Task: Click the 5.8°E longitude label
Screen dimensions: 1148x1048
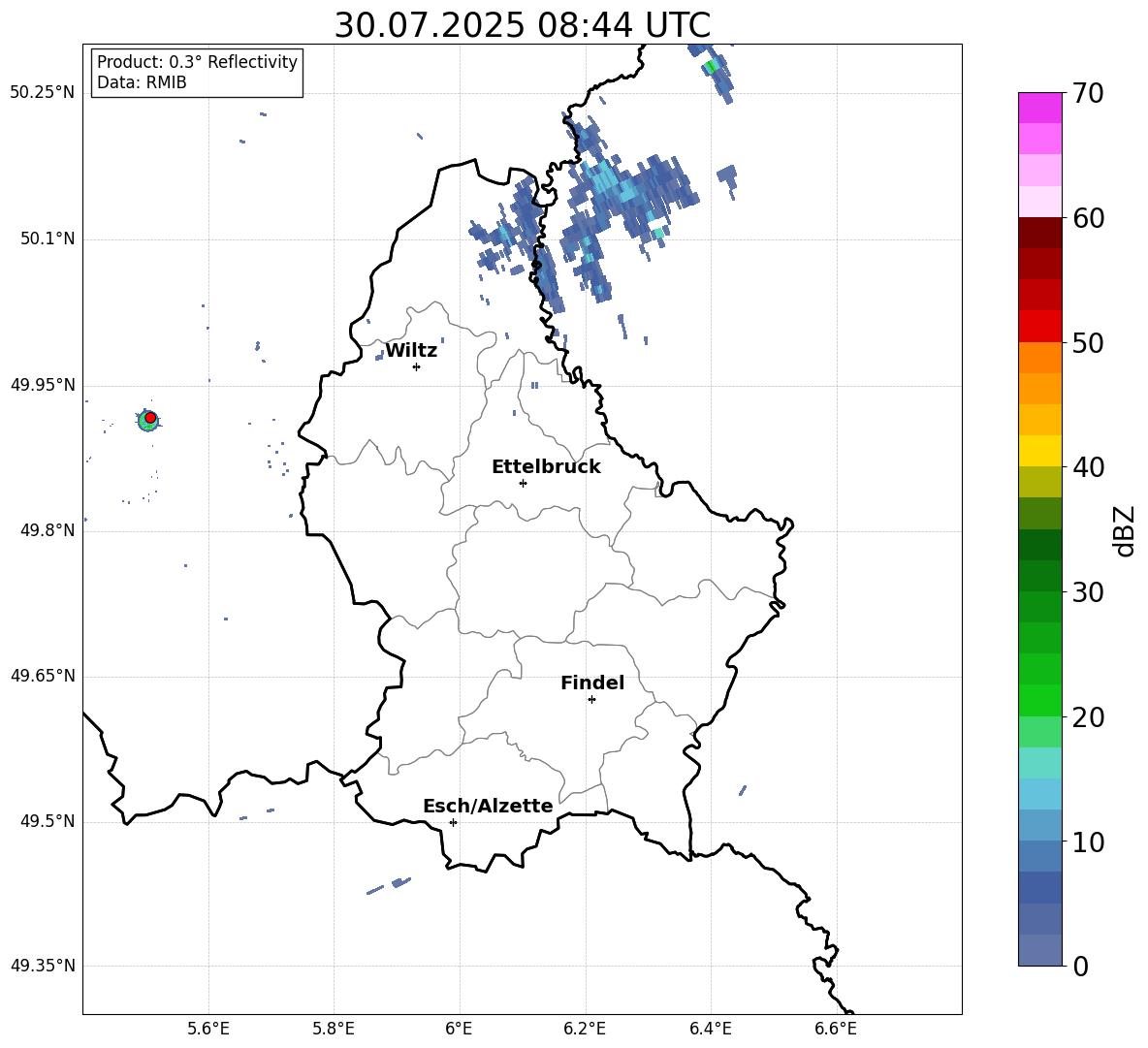Action: point(334,1029)
